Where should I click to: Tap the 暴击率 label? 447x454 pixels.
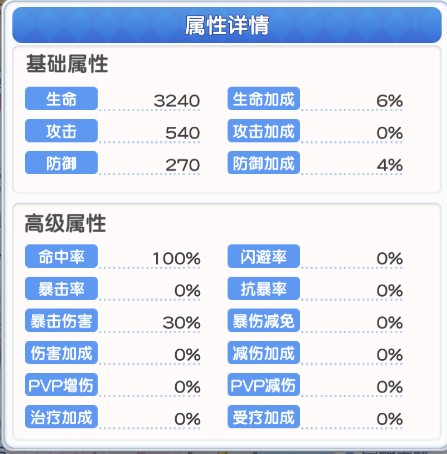pos(61,288)
